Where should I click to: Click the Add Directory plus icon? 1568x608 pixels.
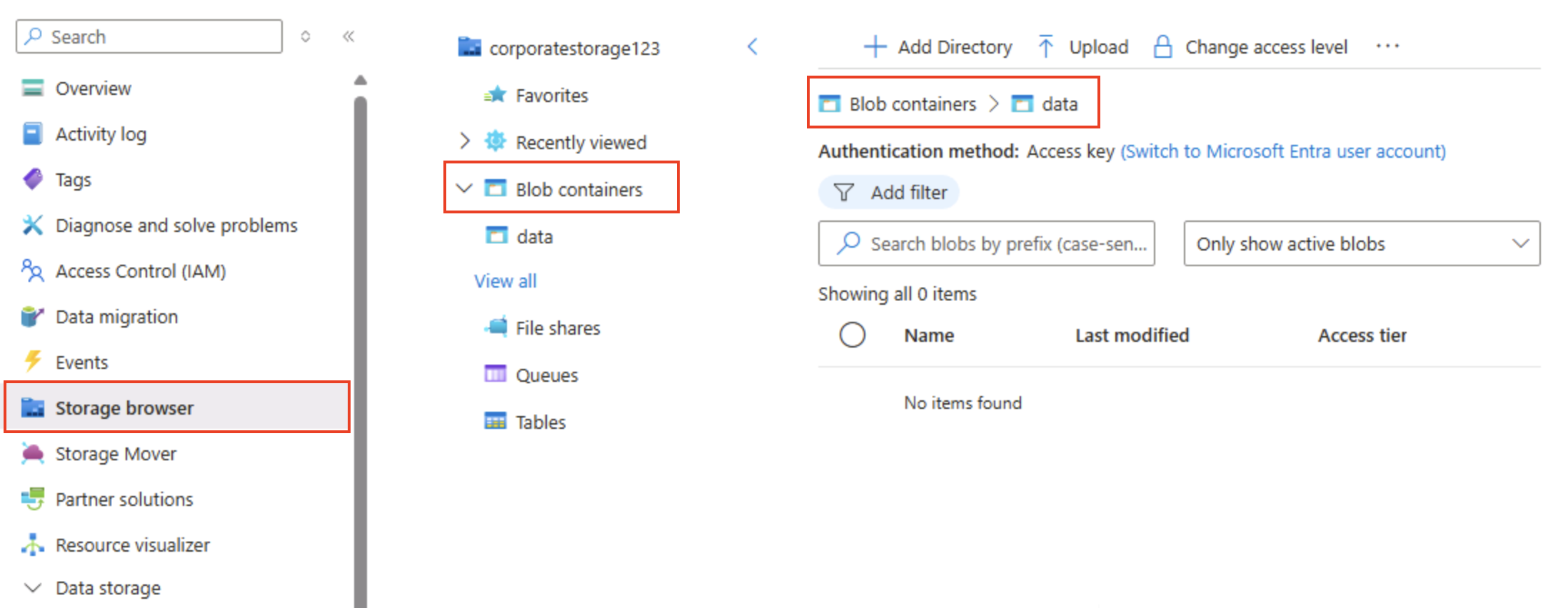(875, 47)
